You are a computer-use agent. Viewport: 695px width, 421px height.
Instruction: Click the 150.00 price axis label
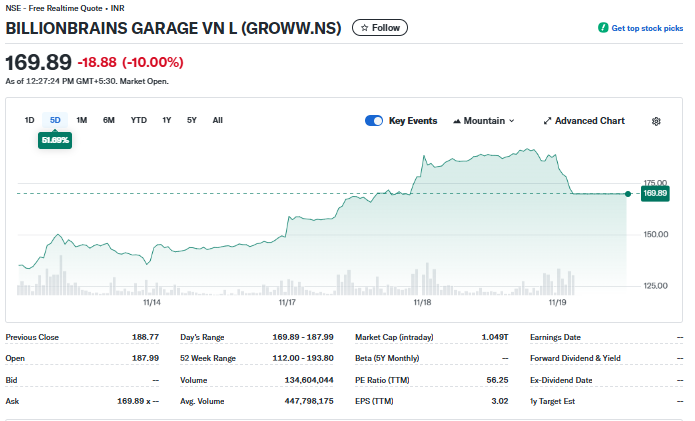point(656,234)
